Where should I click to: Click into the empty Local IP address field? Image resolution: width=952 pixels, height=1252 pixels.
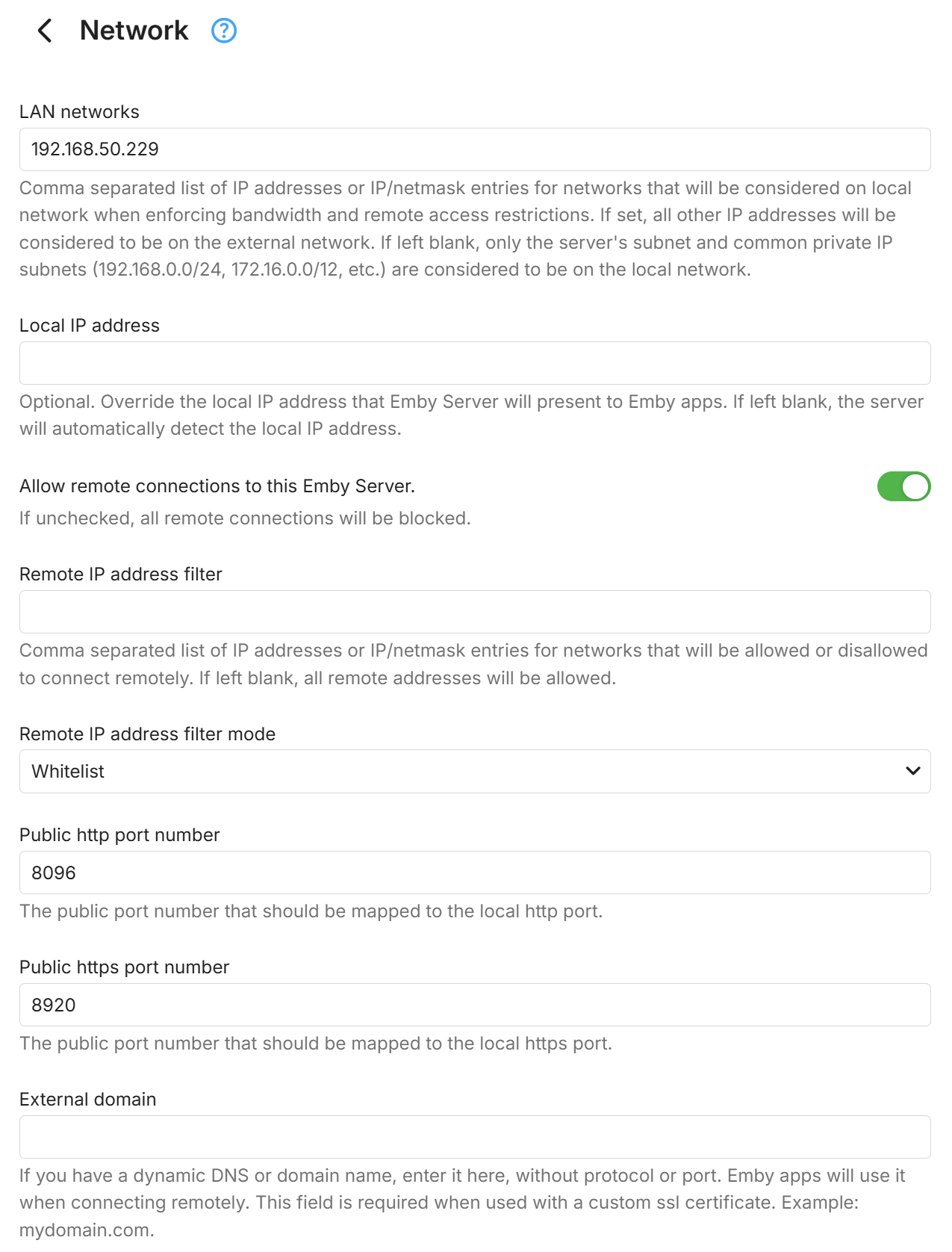click(x=474, y=363)
